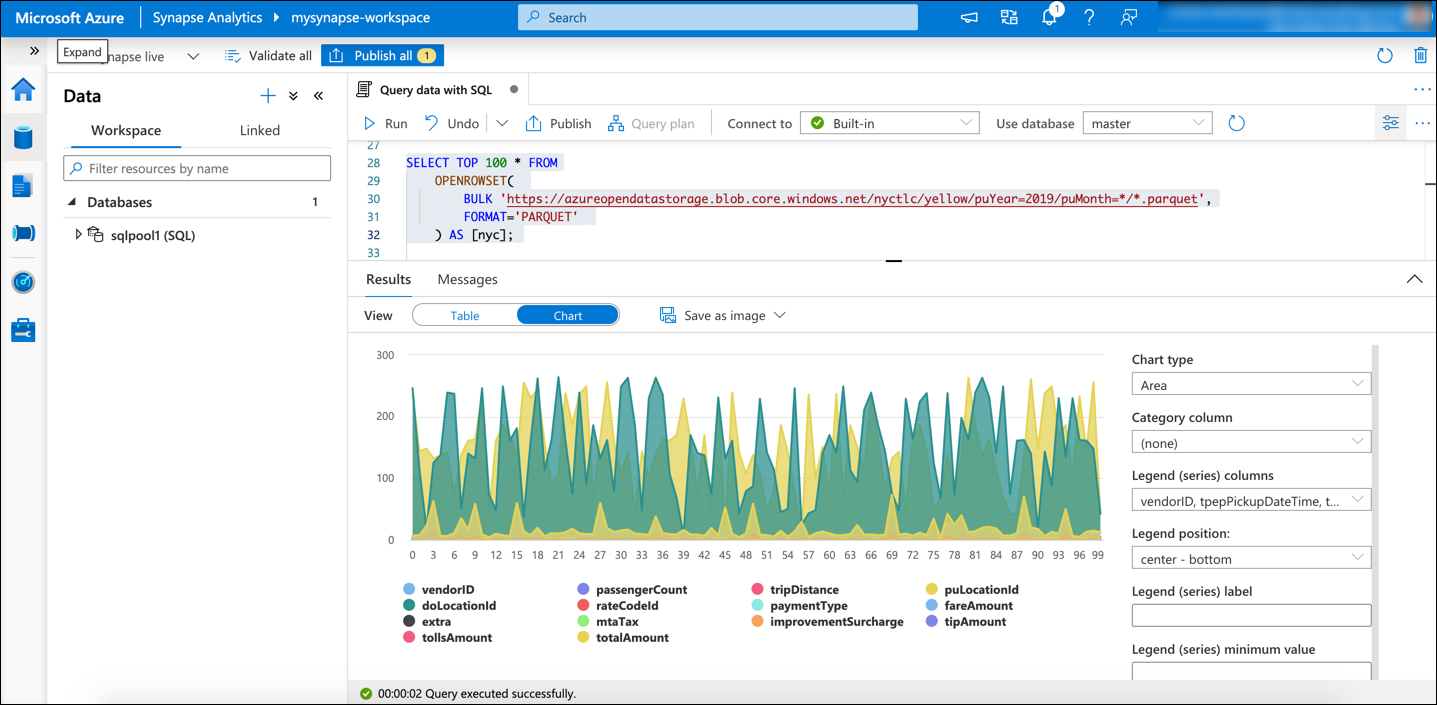Click the Filter resources by name field
Viewport: 1437px width, 705px height.
[x=197, y=168]
